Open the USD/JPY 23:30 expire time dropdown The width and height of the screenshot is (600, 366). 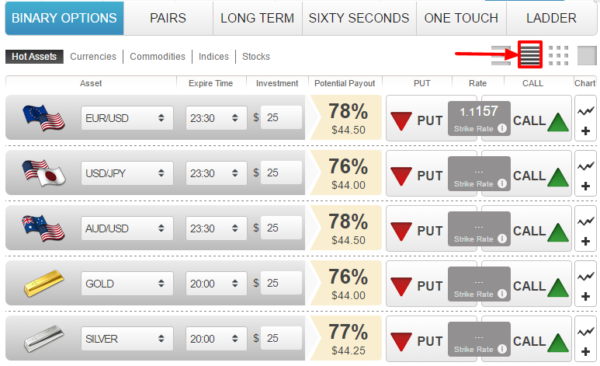pos(216,173)
